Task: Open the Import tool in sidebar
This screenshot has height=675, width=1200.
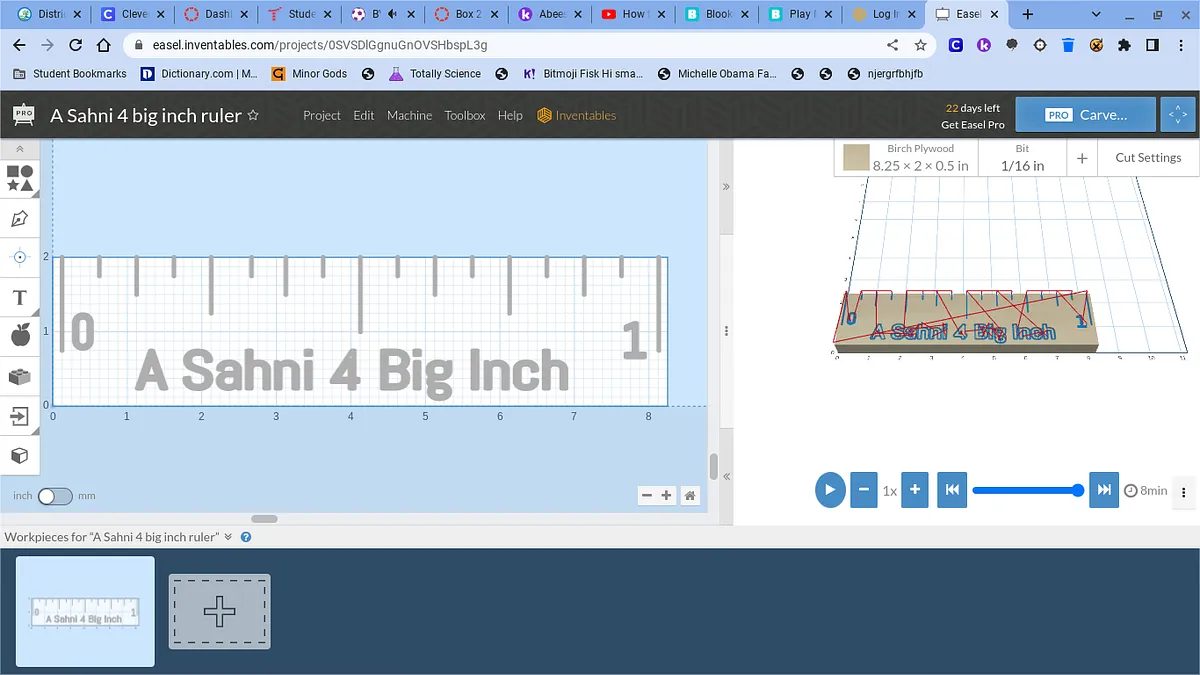Action: (x=20, y=416)
